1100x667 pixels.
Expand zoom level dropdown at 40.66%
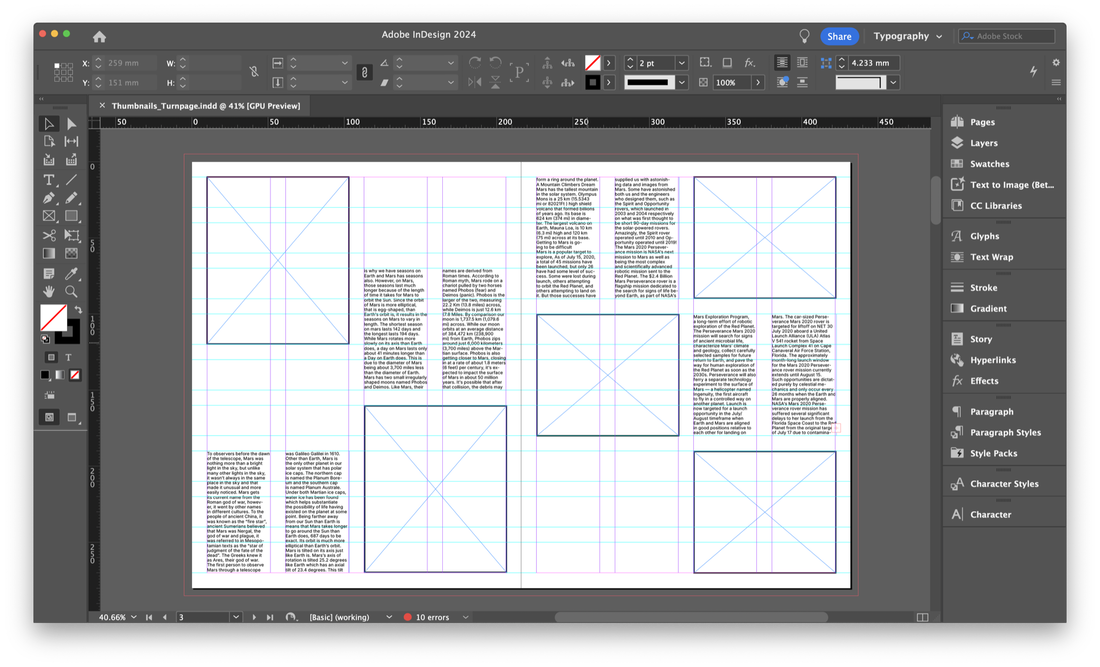coord(133,617)
